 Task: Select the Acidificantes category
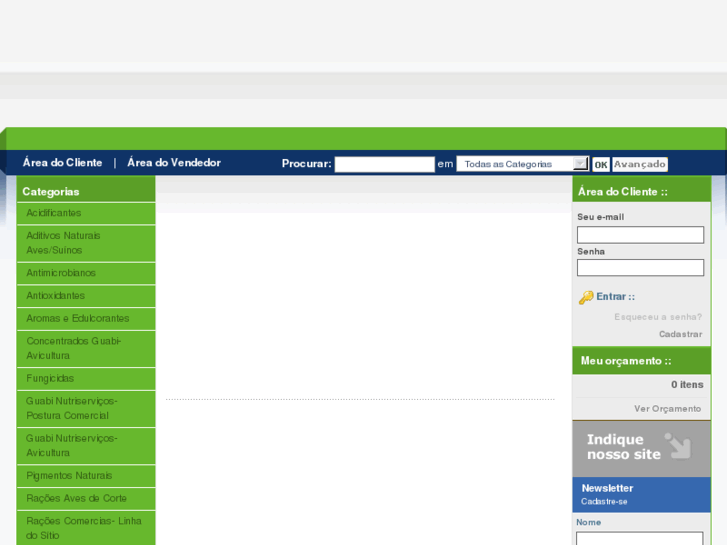[86, 213]
